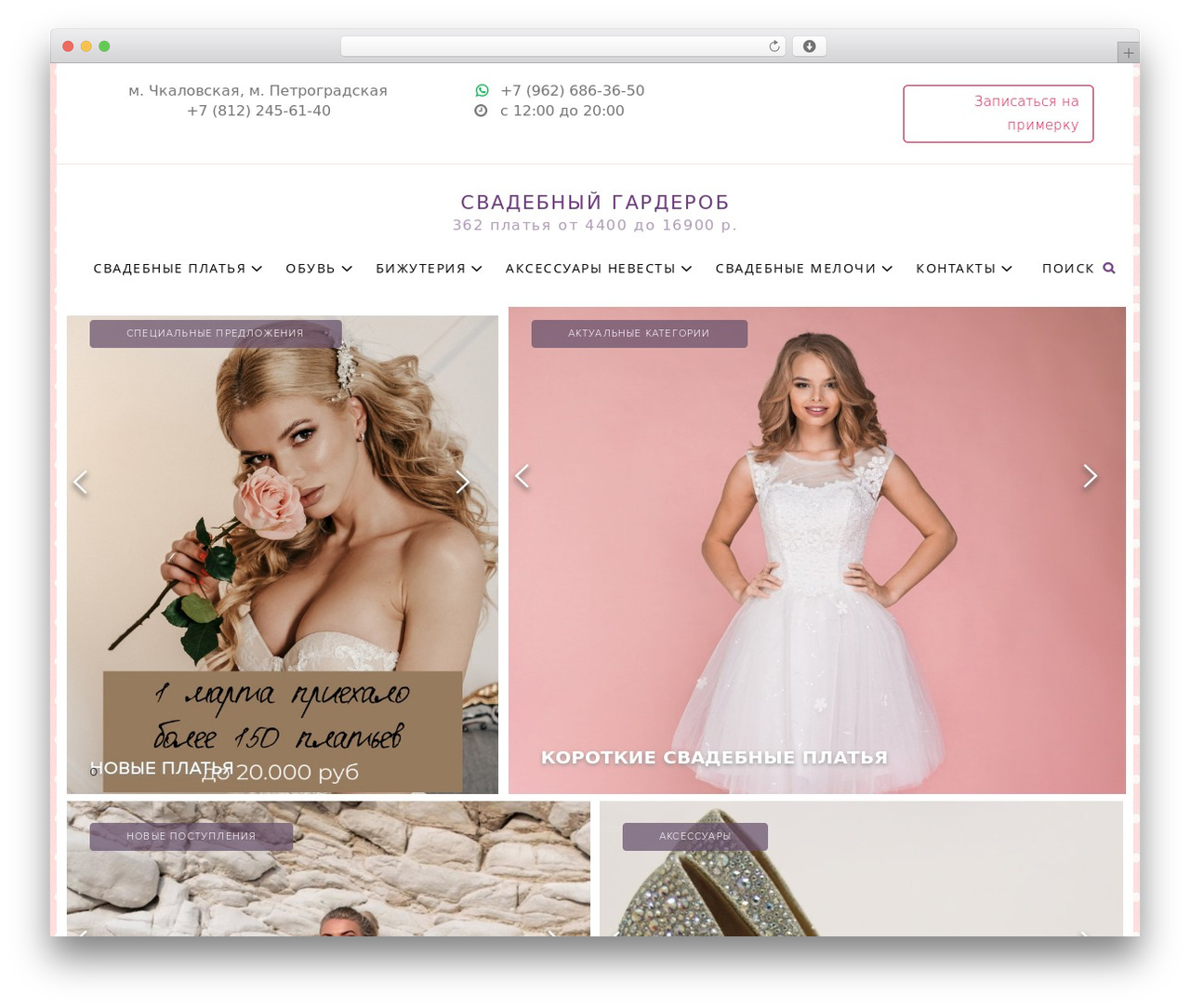The height and width of the screenshot is (1008, 1190).
Task: Expand the ОБУВЬ dropdown menu
Action: click(319, 269)
